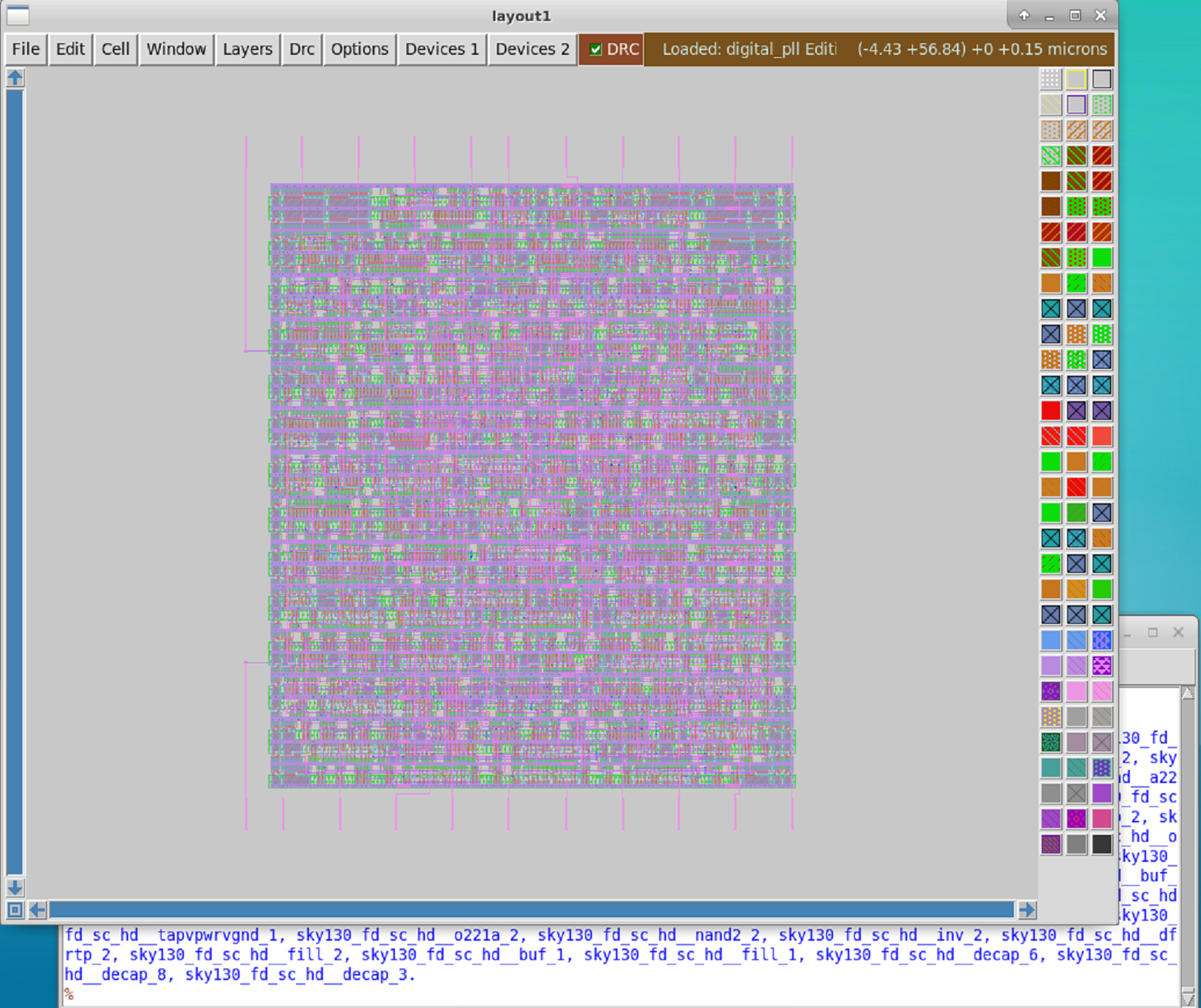Select the yellow-dotted lavender layer icon
Screen dimensions: 1201x1008
[1051, 717]
